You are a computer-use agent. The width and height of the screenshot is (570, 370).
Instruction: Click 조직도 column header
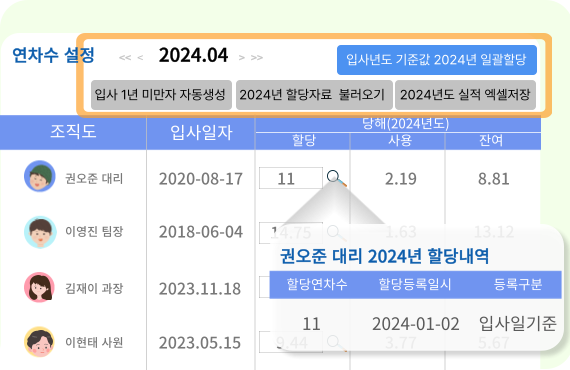[x=73, y=132]
